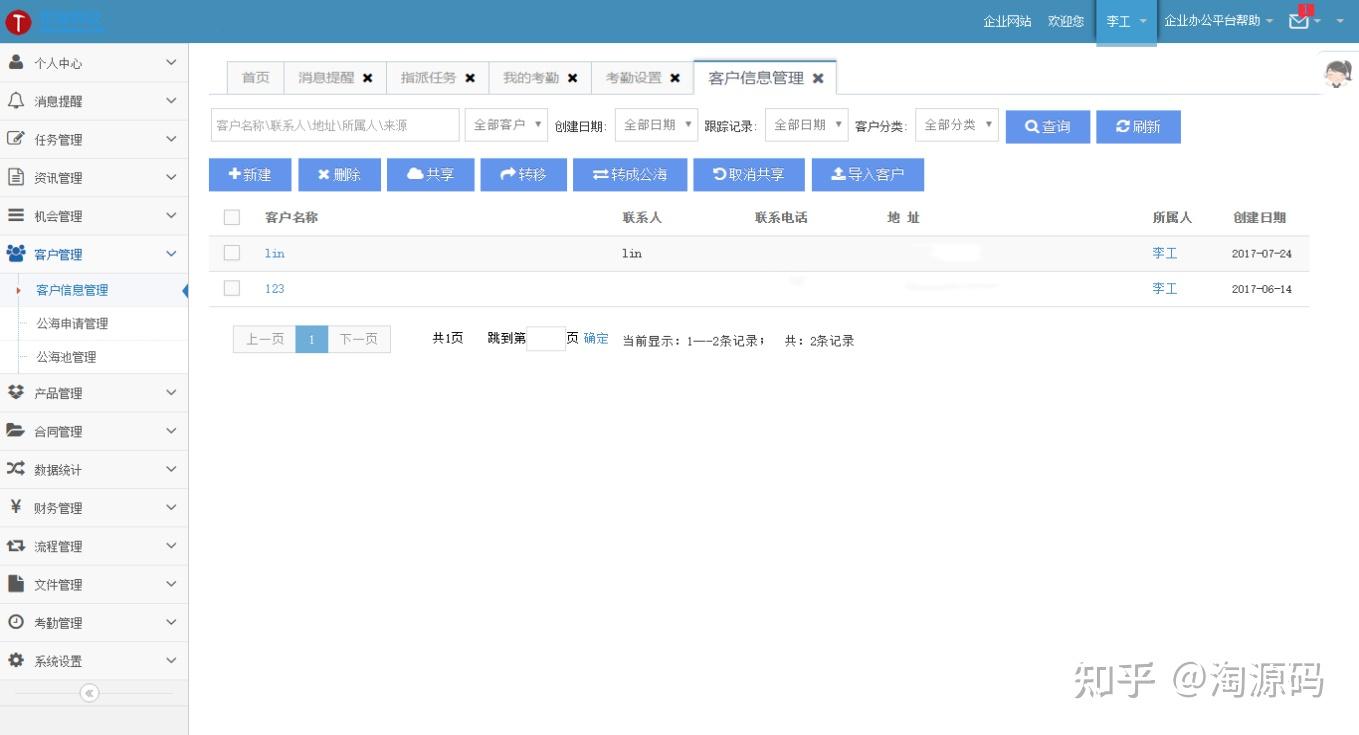Close the 我的考勤 tab
Image resolution: width=1359 pixels, height=735 pixels.
coord(572,78)
